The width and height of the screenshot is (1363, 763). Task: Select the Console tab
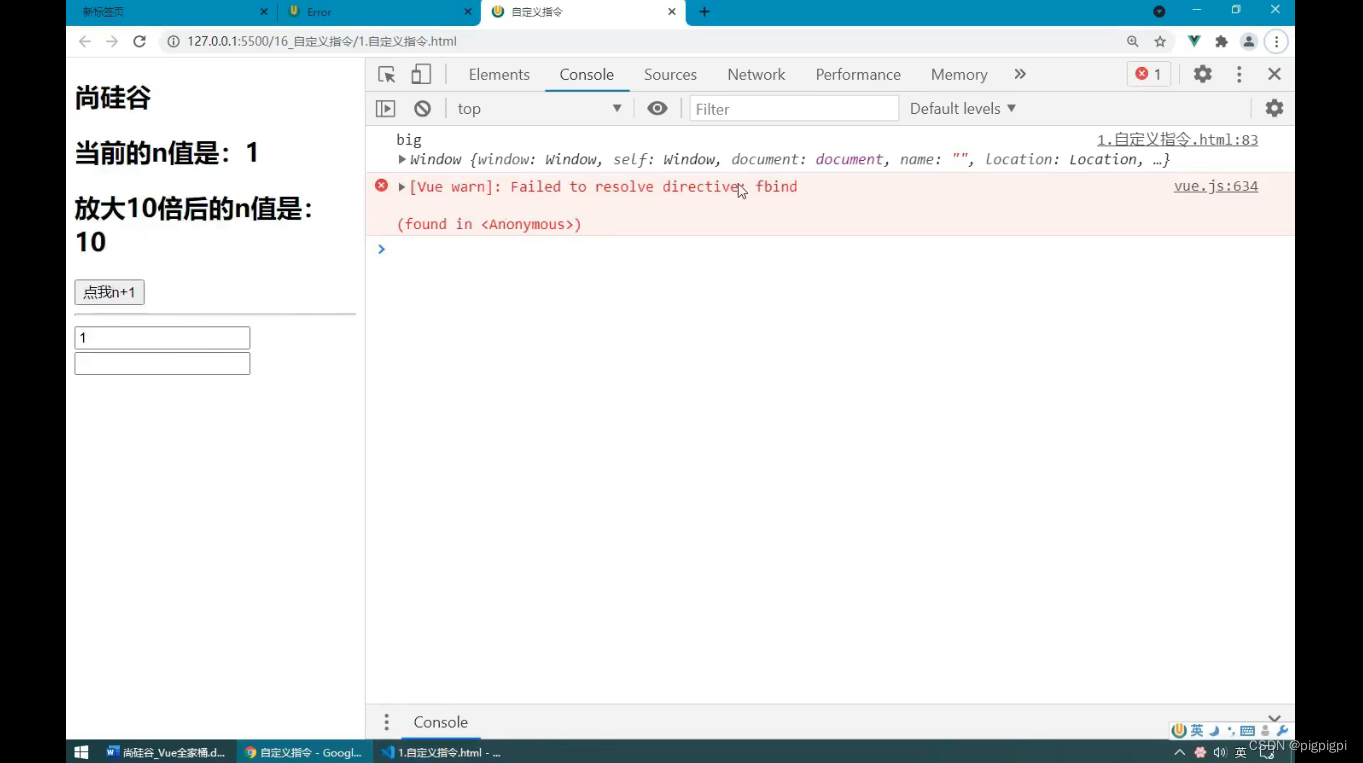coord(587,74)
